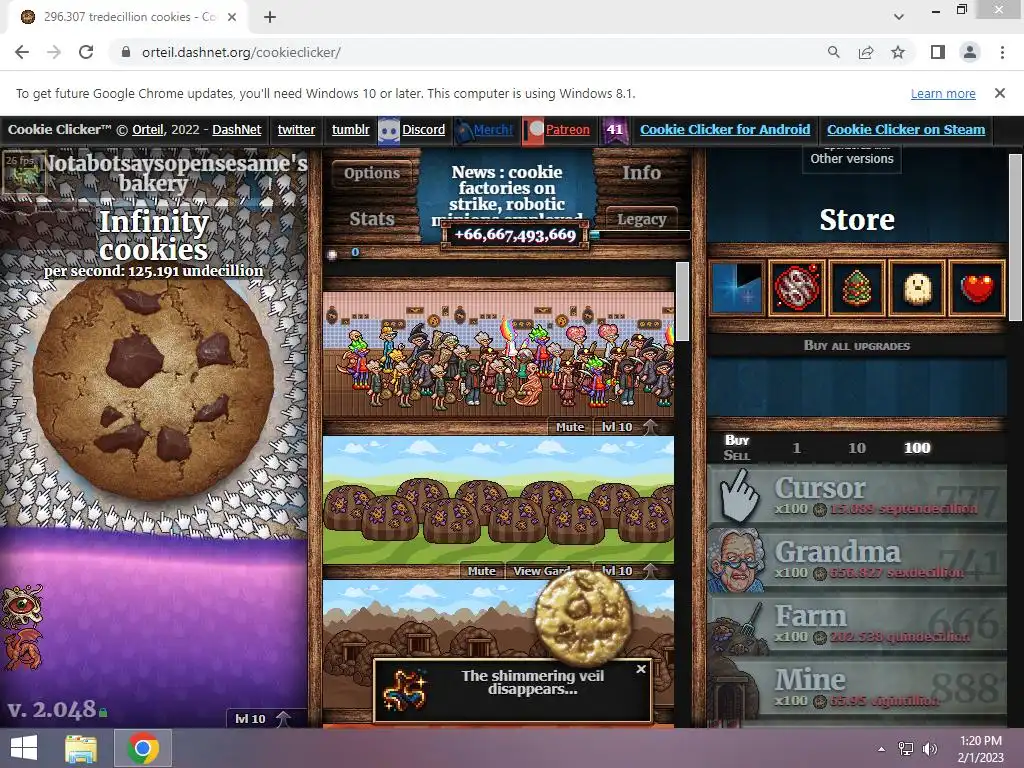The width and height of the screenshot is (1024, 768).
Task: Select the red heart upgrade
Action: pos(977,287)
